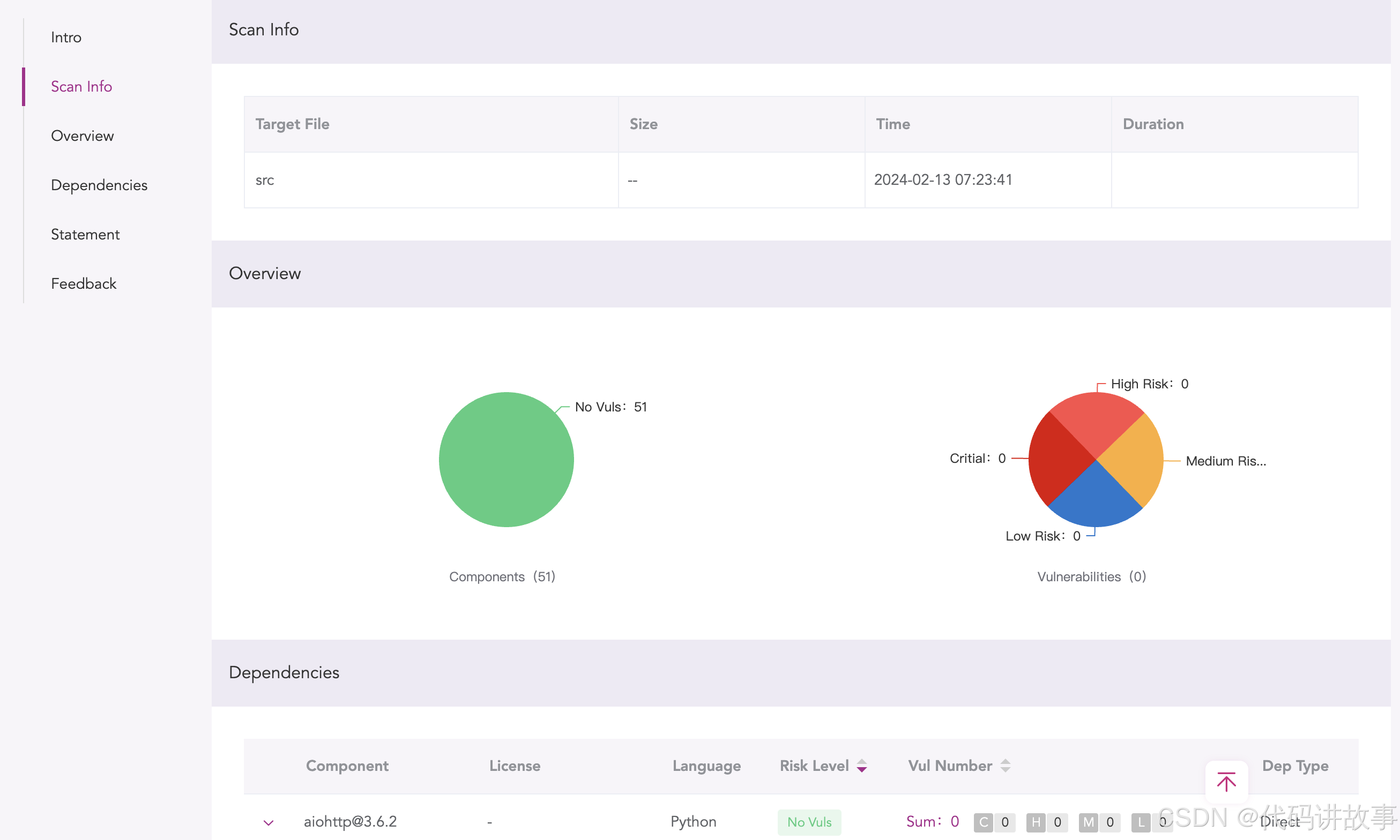Click the Low count badge L
Screen dimensions: 1400x840
[1141, 822]
